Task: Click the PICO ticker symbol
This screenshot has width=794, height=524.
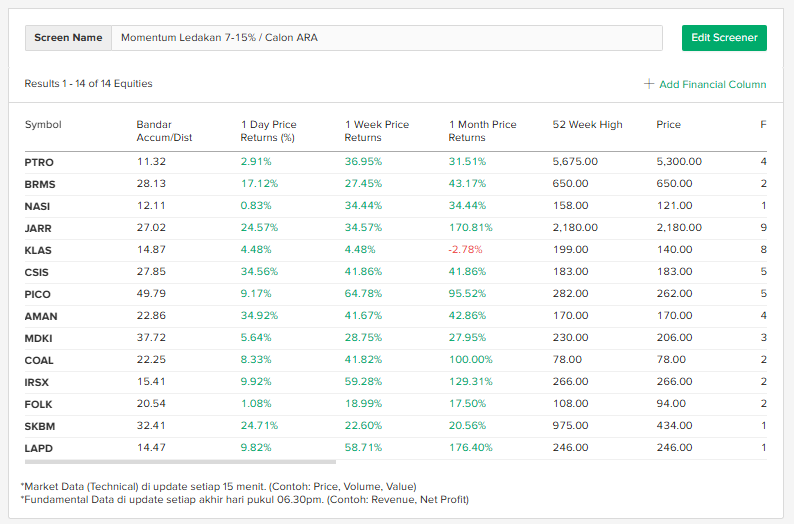Action: 38,294
